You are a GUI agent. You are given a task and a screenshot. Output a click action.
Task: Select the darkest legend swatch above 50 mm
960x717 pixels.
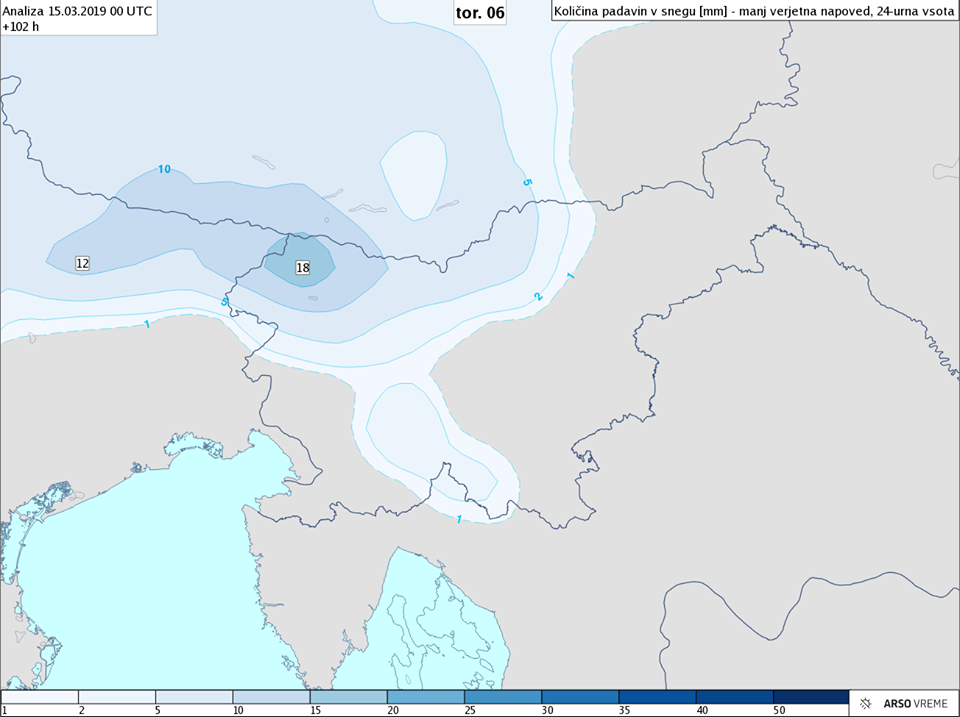[810, 696]
